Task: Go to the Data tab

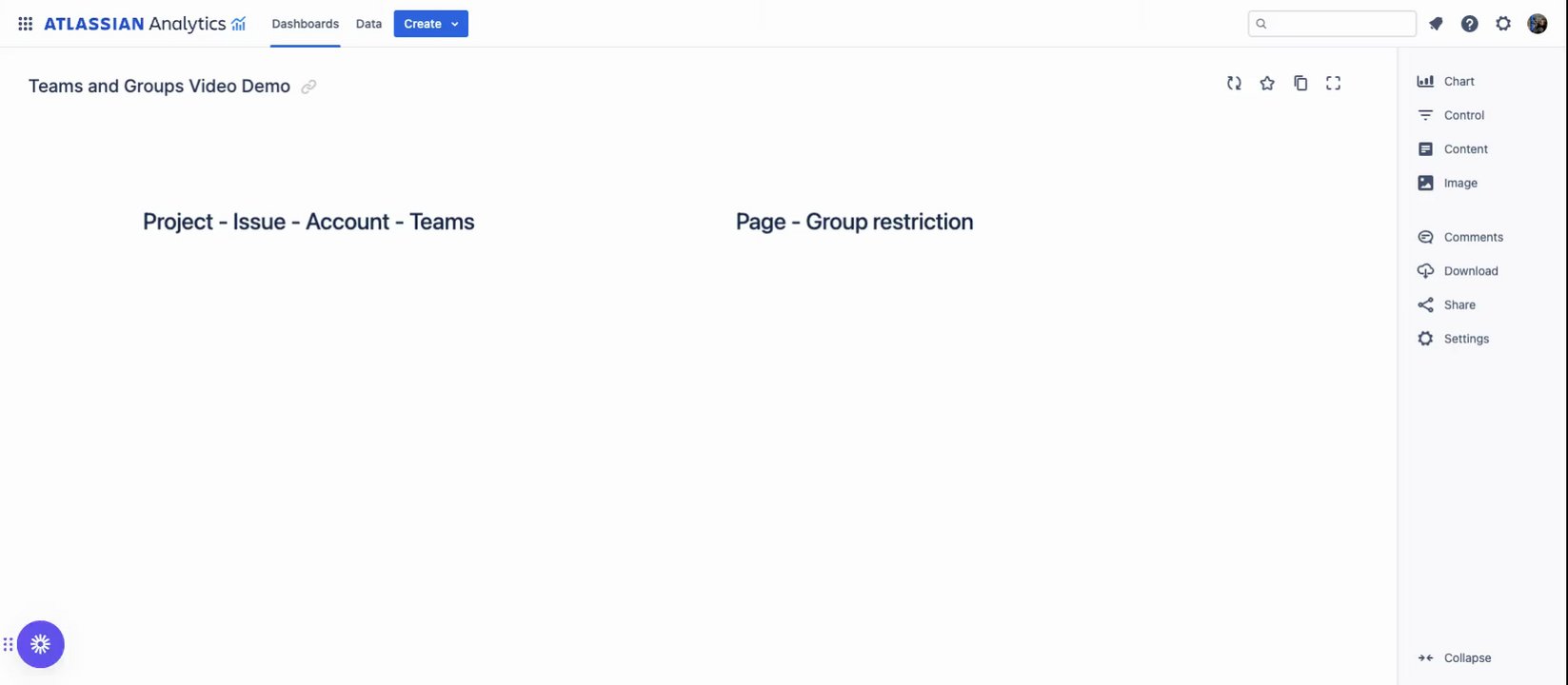Action: tap(368, 24)
